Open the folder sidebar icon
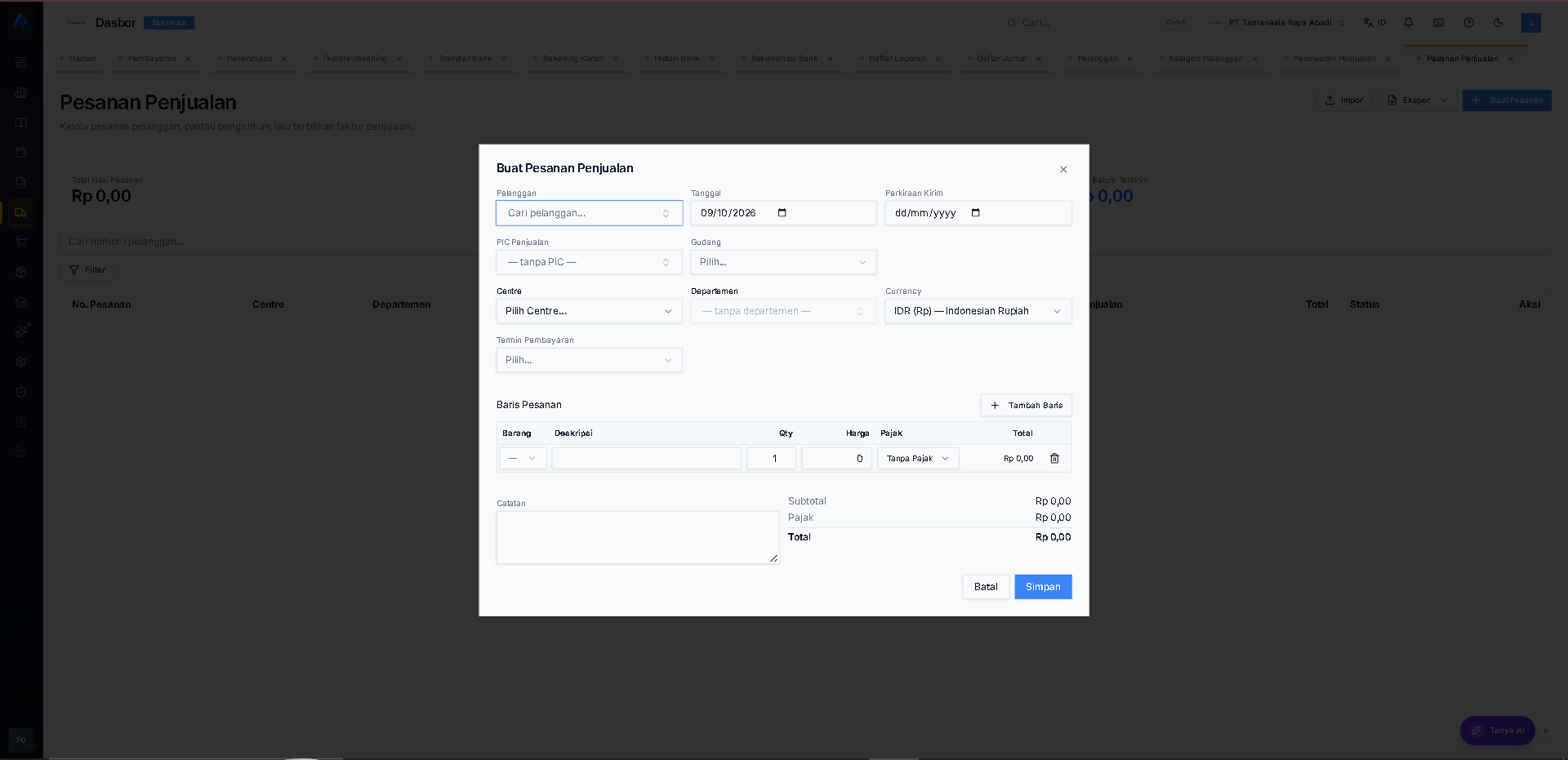Image resolution: width=1568 pixels, height=760 pixels. click(x=21, y=452)
